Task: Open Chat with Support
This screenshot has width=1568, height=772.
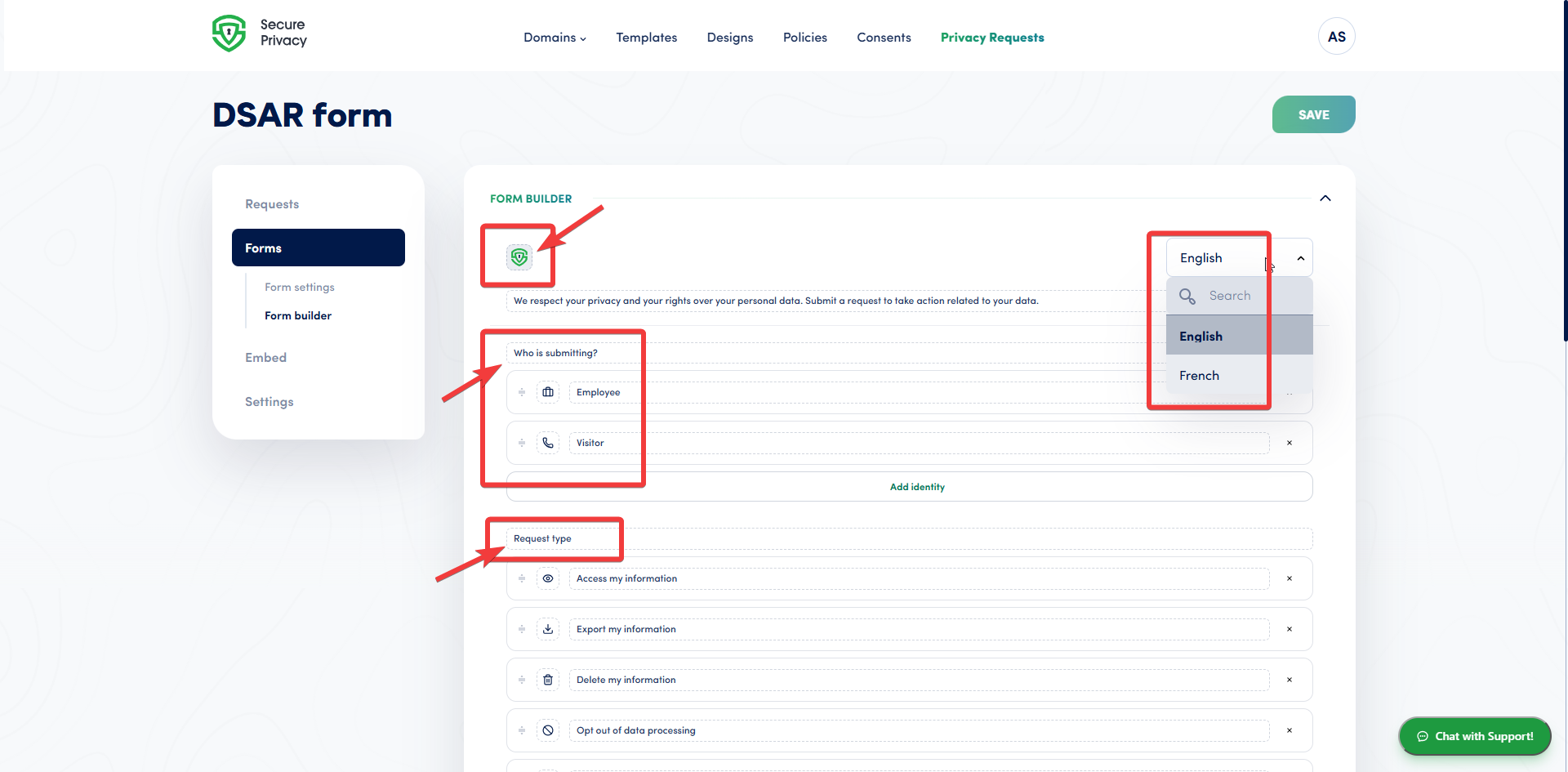Action: click(x=1475, y=736)
